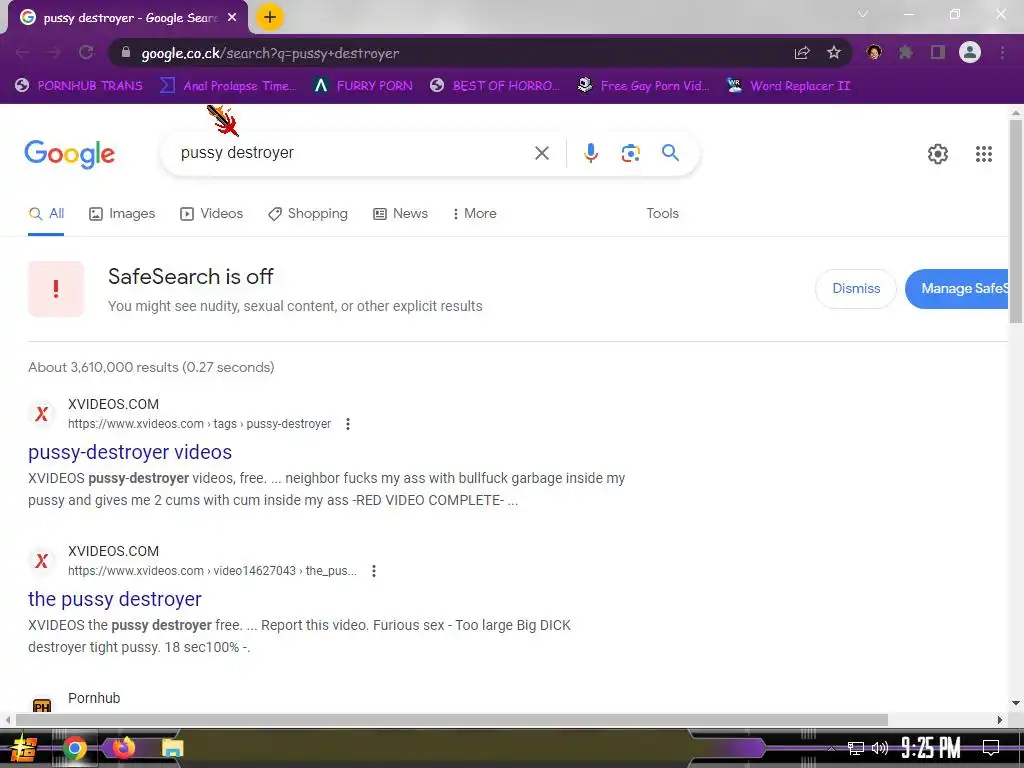Select the All results tab
Viewport: 1024px width, 768px height.
46,214
